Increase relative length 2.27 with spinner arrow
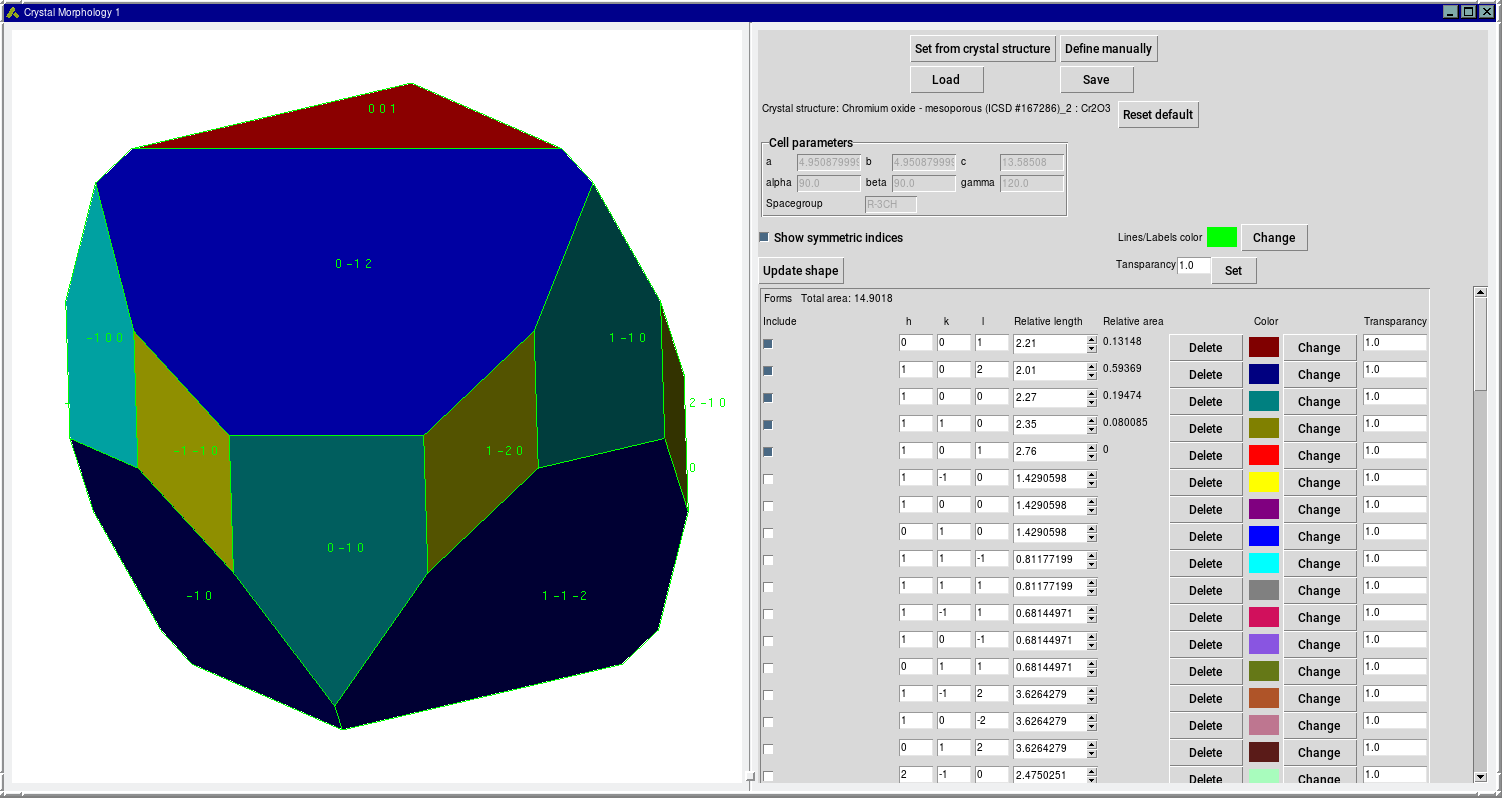Viewport: 1502px width, 798px height. [1092, 393]
